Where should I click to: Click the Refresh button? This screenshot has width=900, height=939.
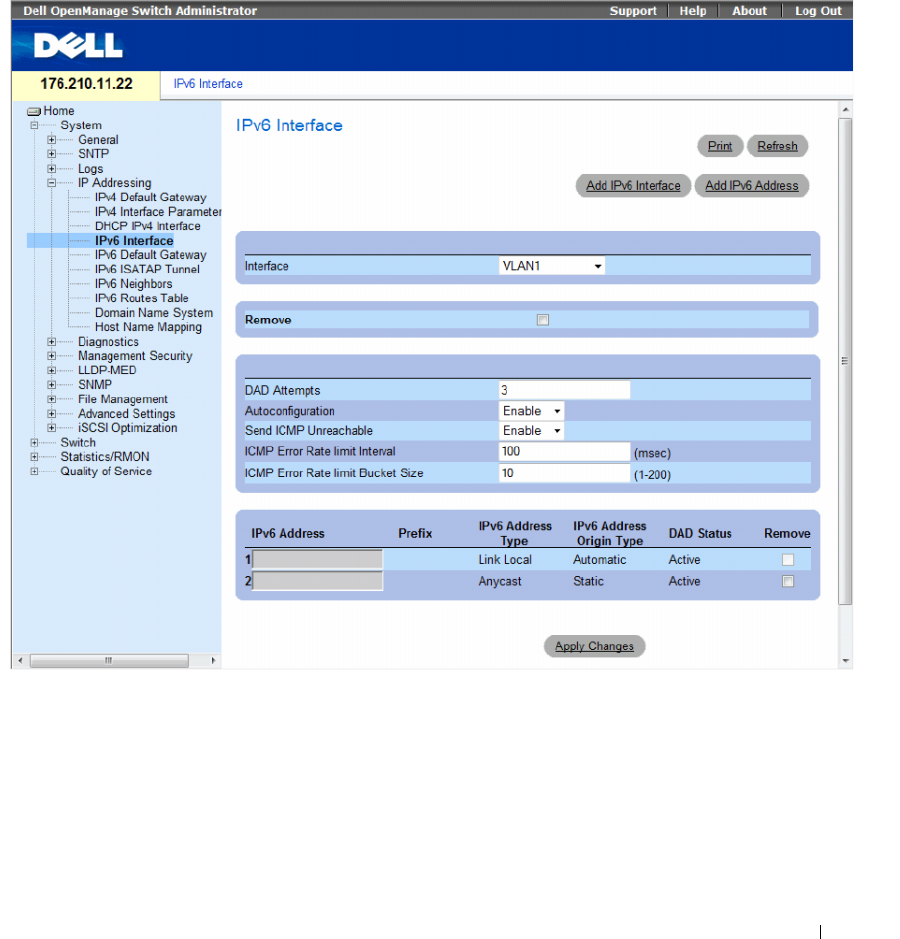coord(777,146)
